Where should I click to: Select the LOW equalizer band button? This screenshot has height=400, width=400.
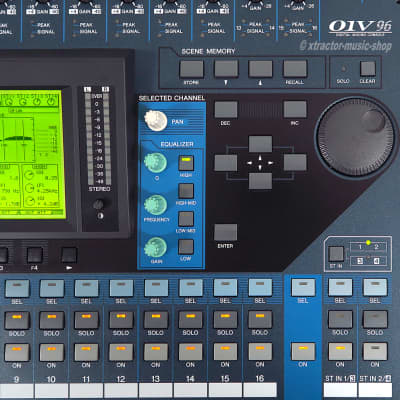pos(186,247)
